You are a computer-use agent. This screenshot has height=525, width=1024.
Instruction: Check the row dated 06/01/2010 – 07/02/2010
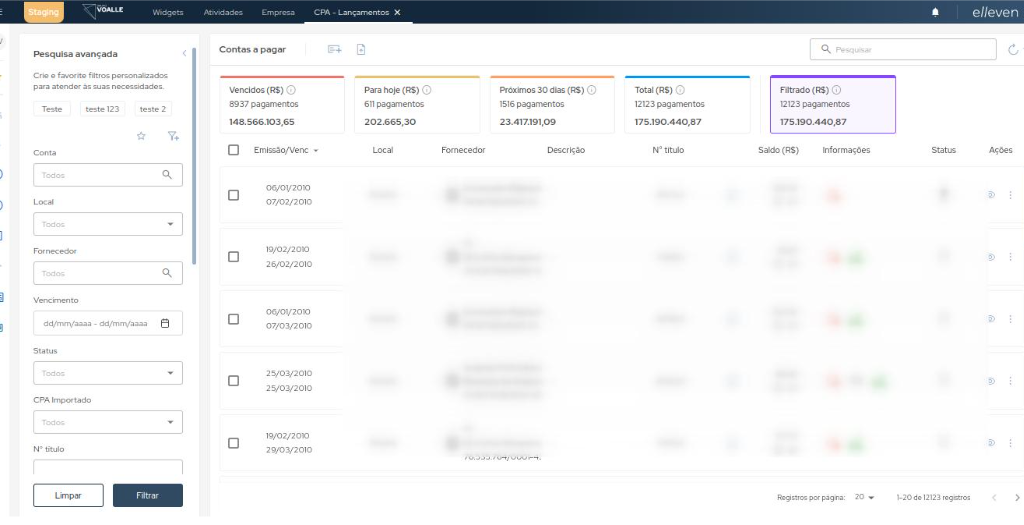click(233, 195)
